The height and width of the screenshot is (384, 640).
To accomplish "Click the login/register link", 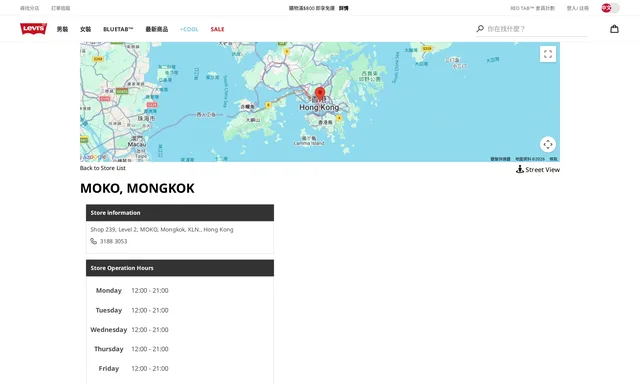I will [x=578, y=8].
